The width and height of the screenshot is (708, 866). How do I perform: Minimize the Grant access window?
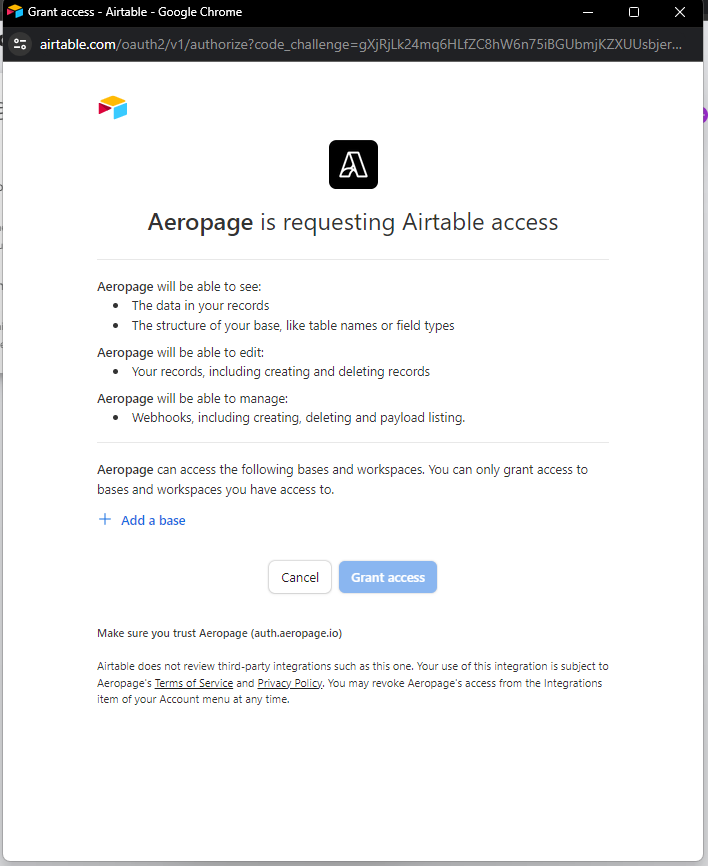point(587,12)
